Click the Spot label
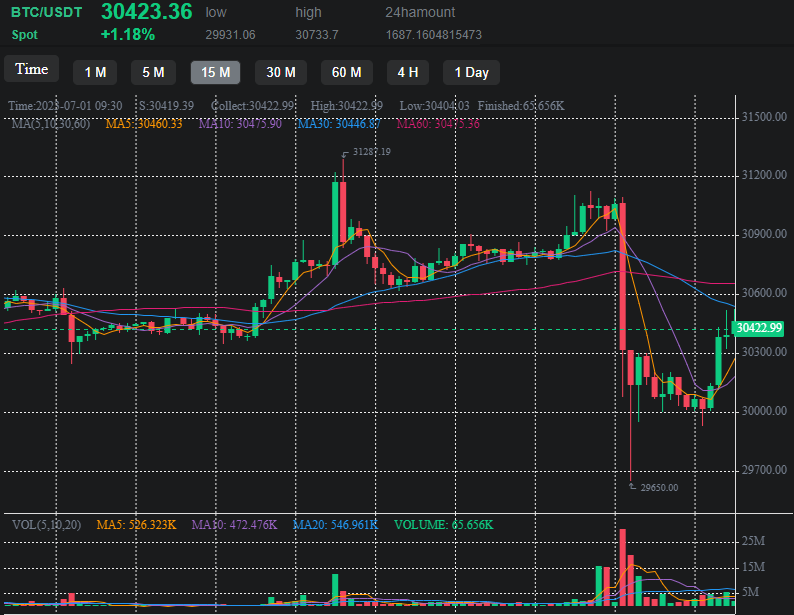 click(25, 35)
